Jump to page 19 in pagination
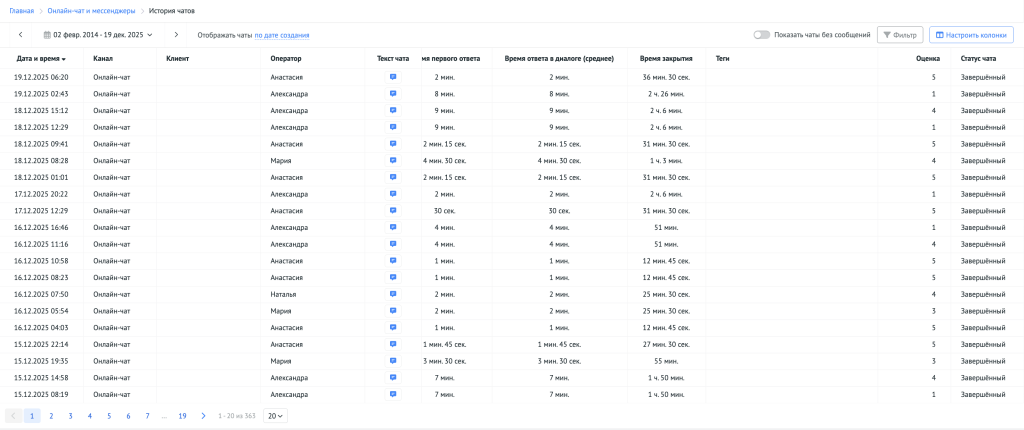The height and width of the screenshot is (430, 1024). pyautogui.click(x=182, y=415)
